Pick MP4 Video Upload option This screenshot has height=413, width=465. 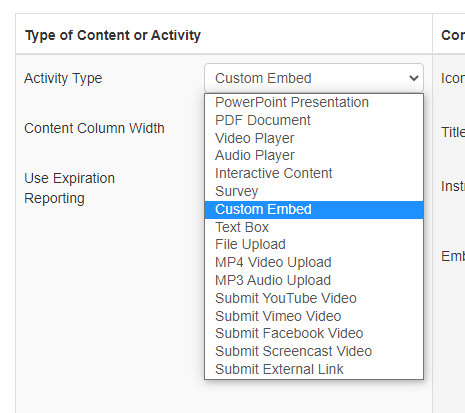[314, 262]
